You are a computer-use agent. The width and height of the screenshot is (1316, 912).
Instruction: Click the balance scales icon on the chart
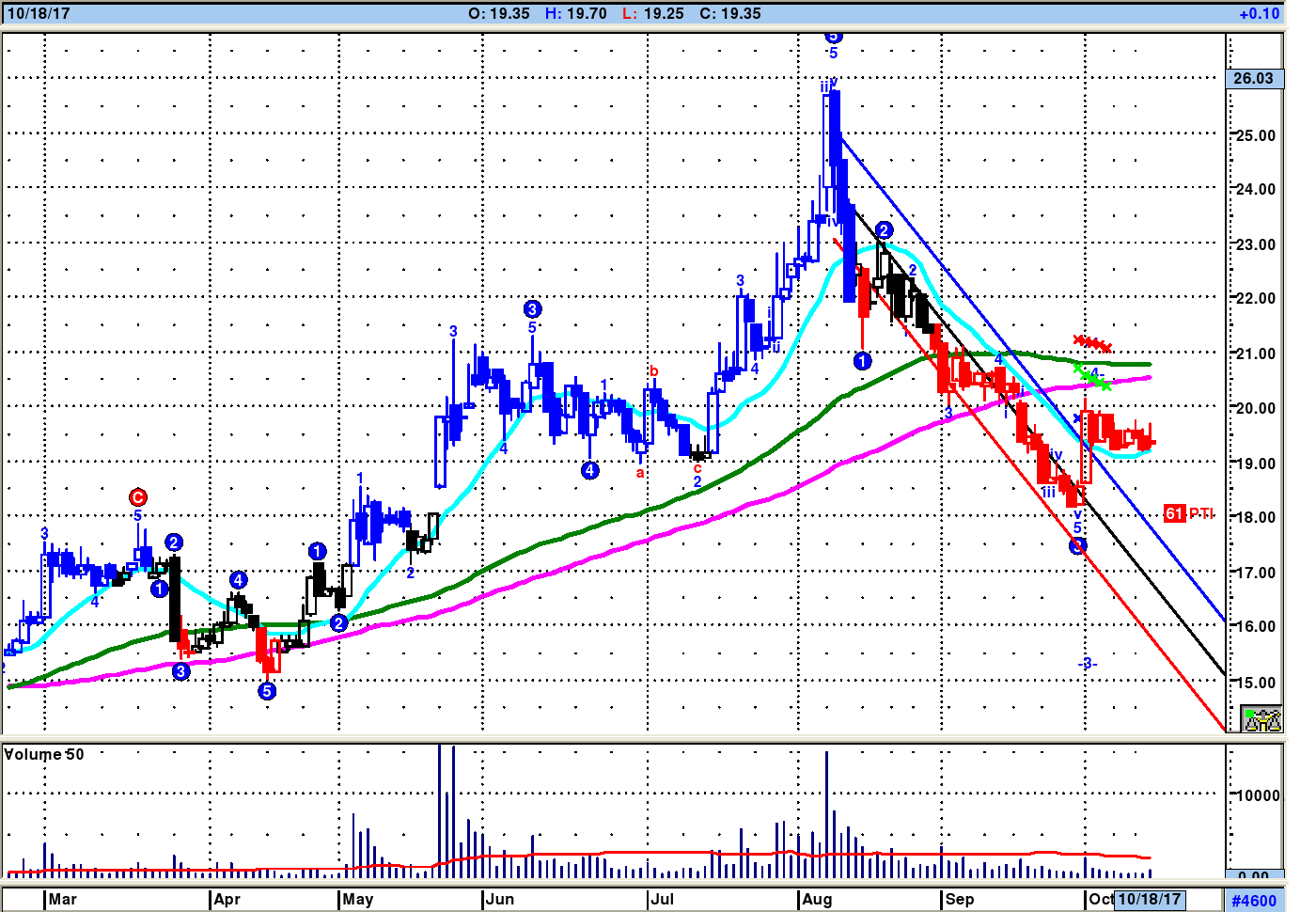[1261, 719]
